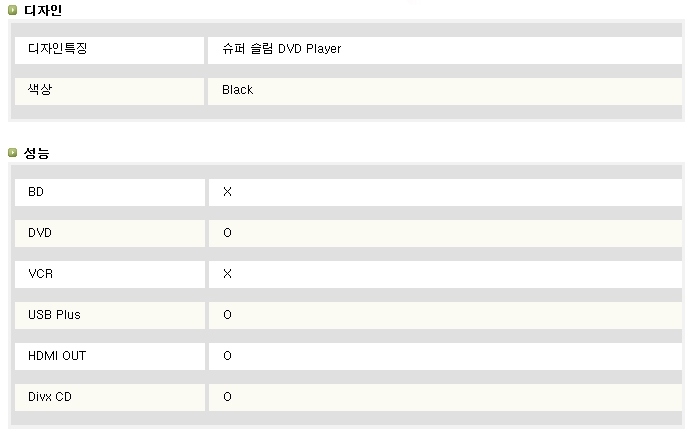
Task: Select the O value for HDMI OUT
Action: (x=227, y=356)
